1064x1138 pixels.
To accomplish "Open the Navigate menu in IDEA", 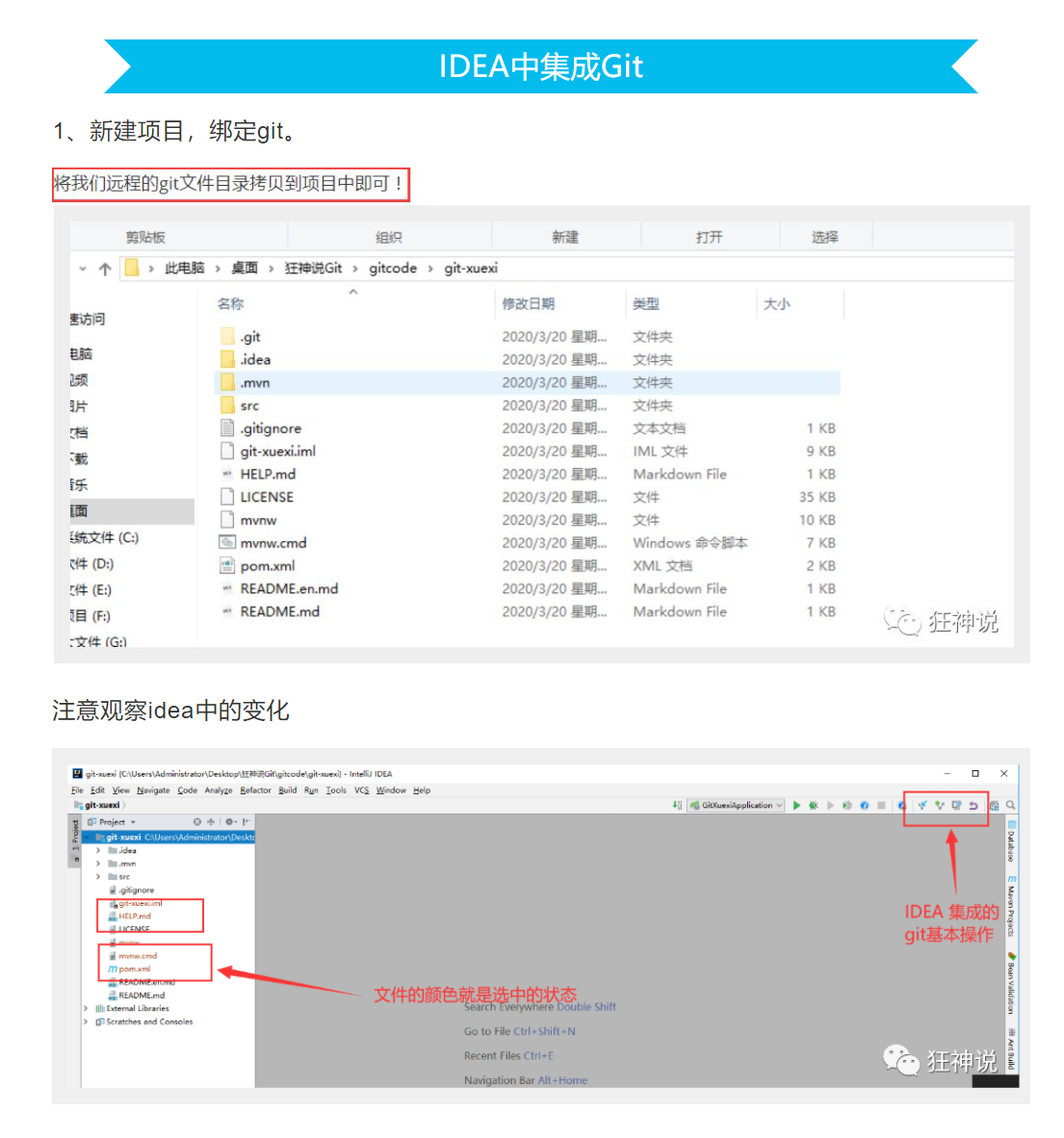I will point(153,790).
